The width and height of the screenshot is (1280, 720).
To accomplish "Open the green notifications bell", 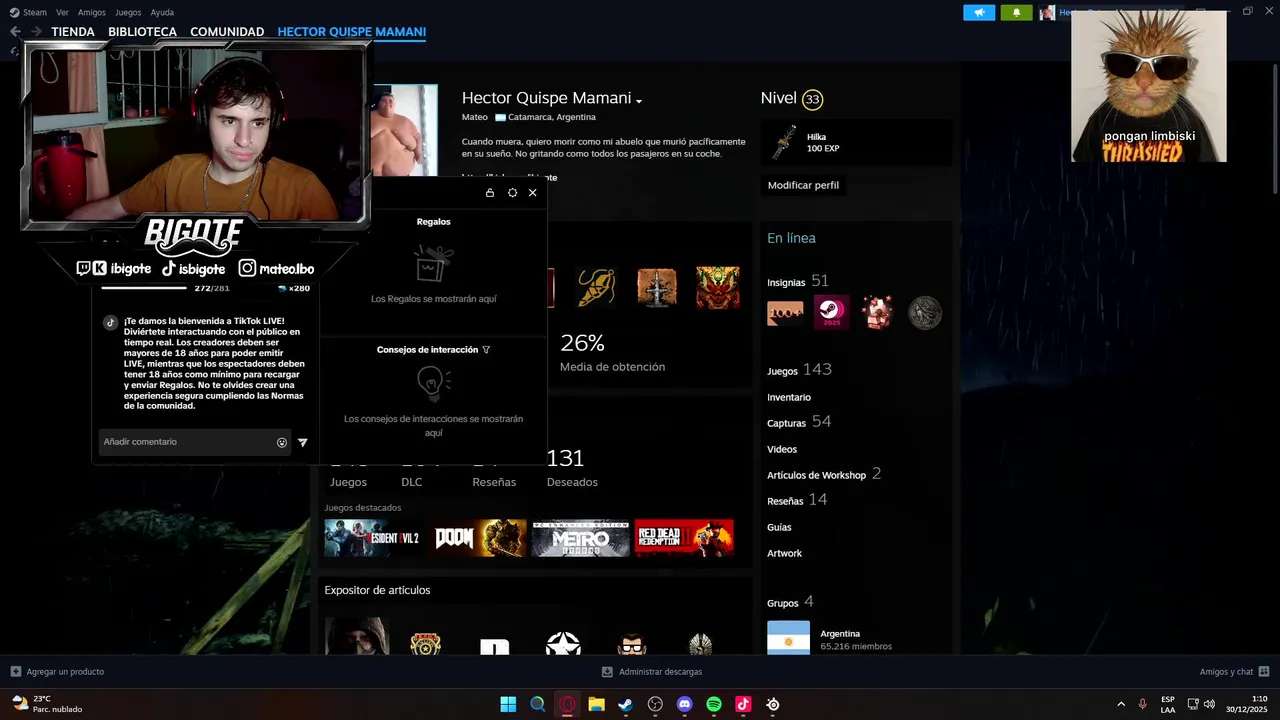I will tap(1017, 12).
